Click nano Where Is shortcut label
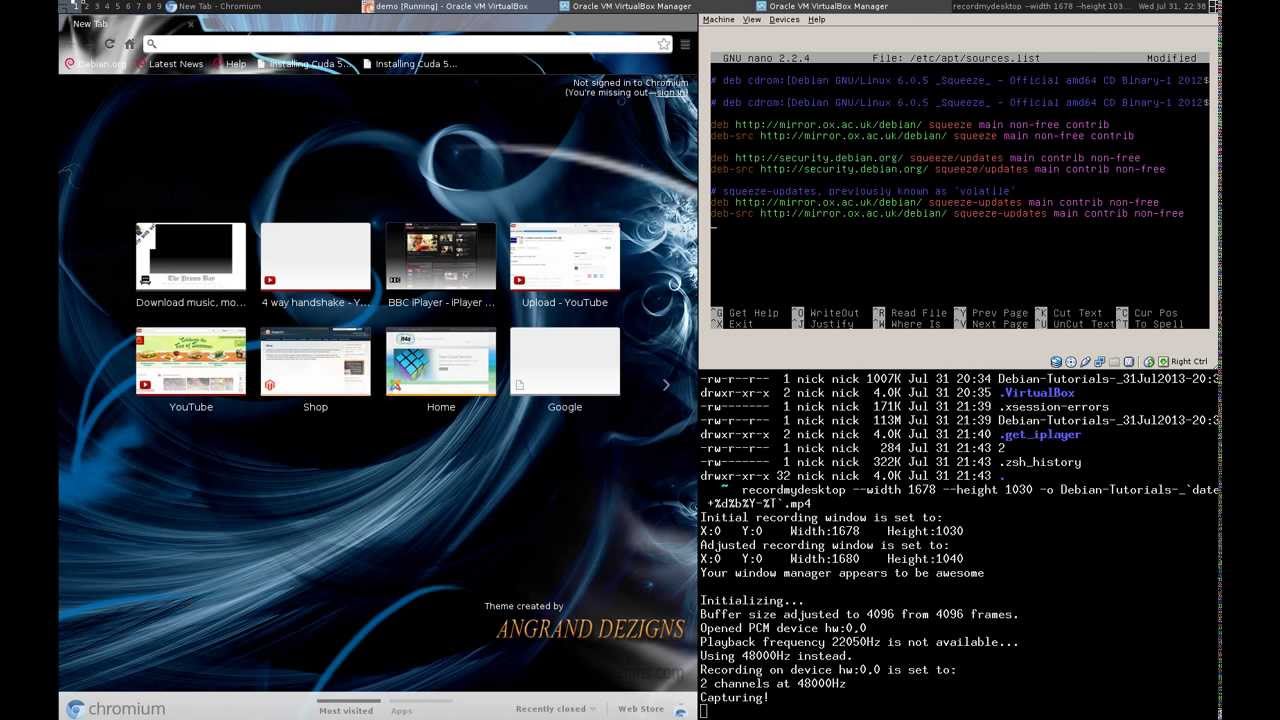Image resolution: width=1280 pixels, height=720 pixels. (x=915, y=324)
